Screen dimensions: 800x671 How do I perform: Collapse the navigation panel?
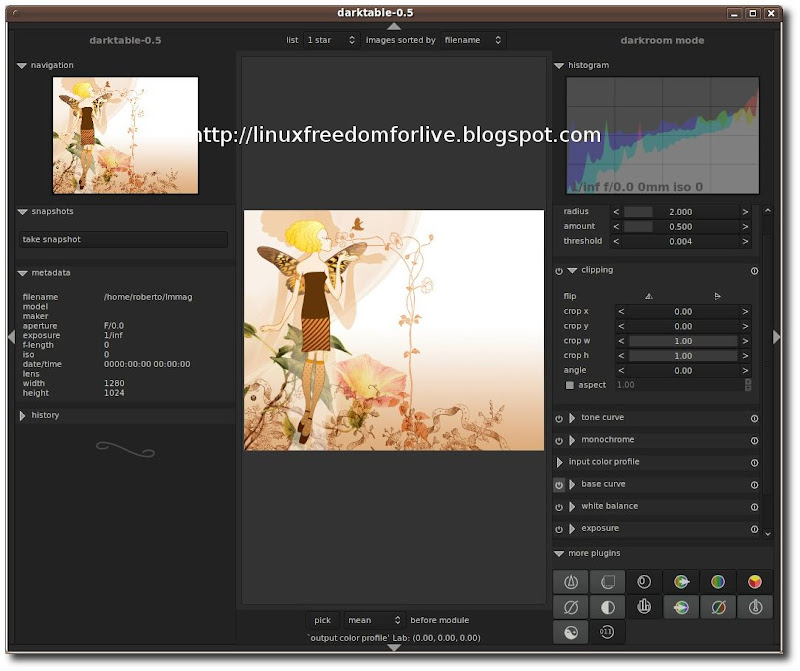point(22,66)
